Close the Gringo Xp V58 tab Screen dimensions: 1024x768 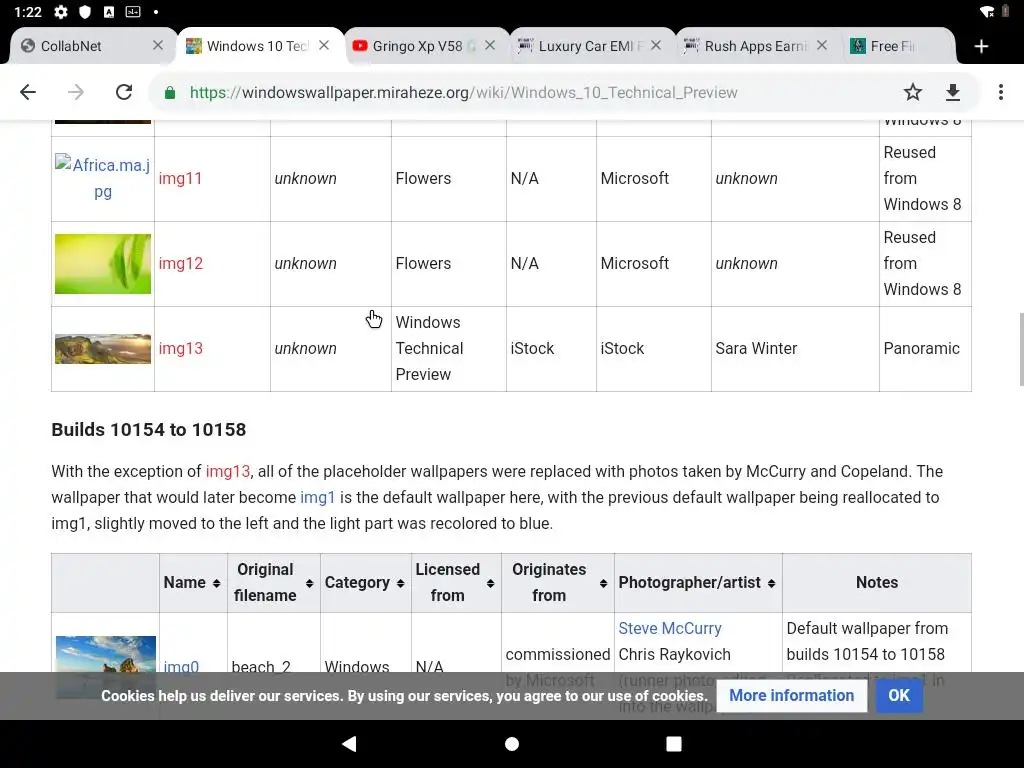pyautogui.click(x=490, y=45)
